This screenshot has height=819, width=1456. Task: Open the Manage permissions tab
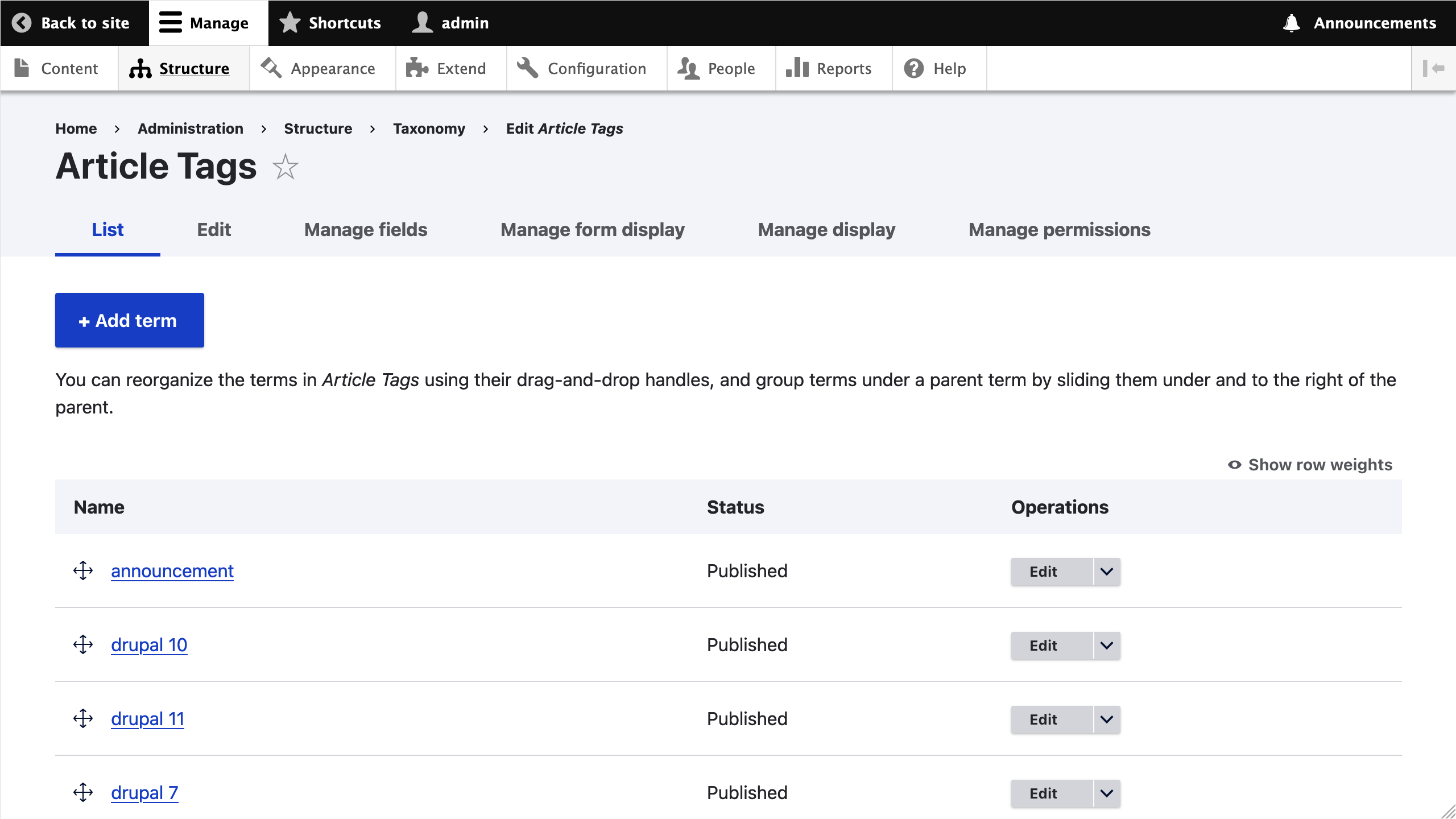1059,229
